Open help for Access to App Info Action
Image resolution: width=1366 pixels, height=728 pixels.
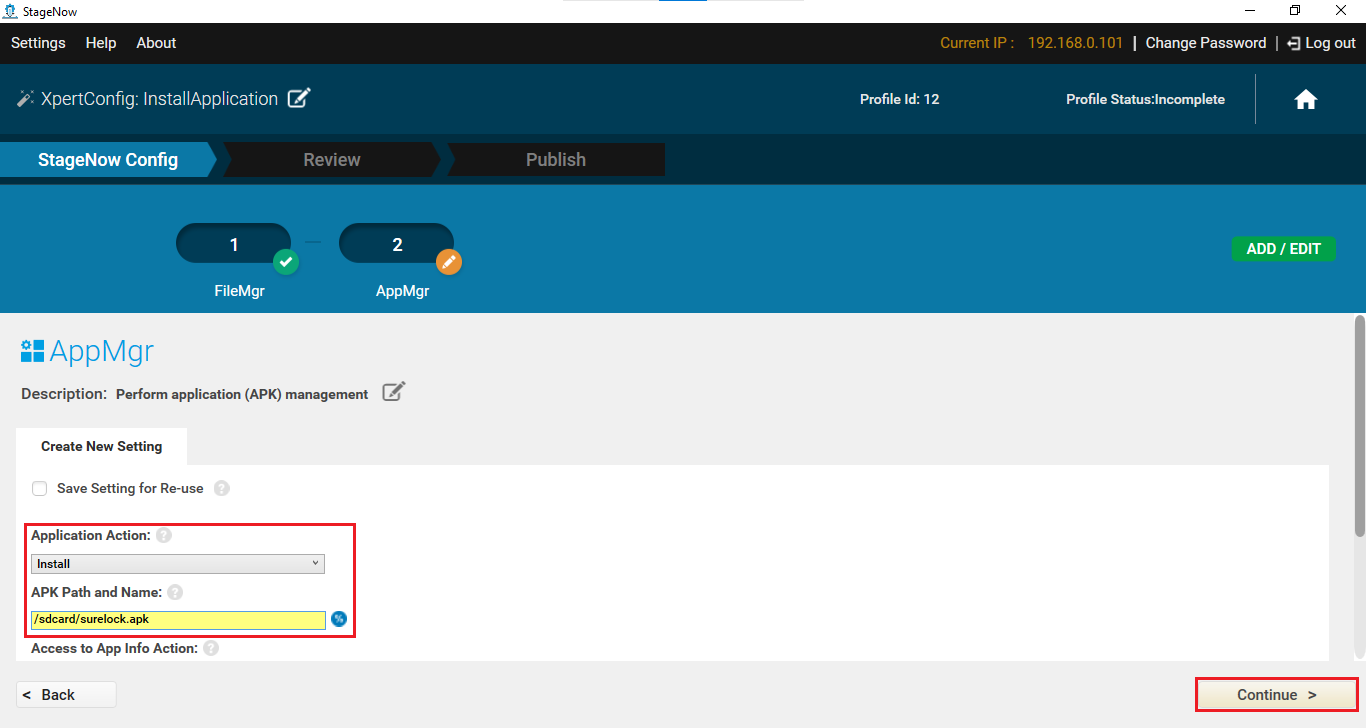(x=211, y=648)
